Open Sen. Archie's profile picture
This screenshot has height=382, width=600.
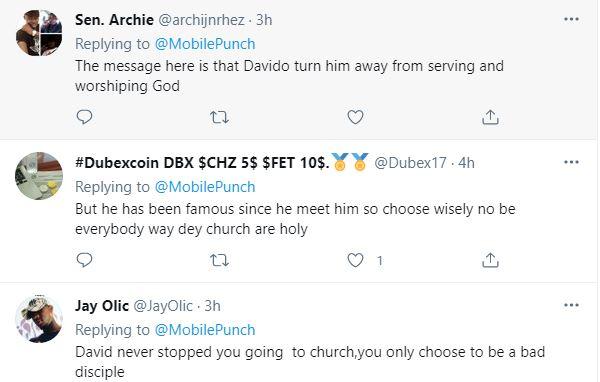click(39, 33)
